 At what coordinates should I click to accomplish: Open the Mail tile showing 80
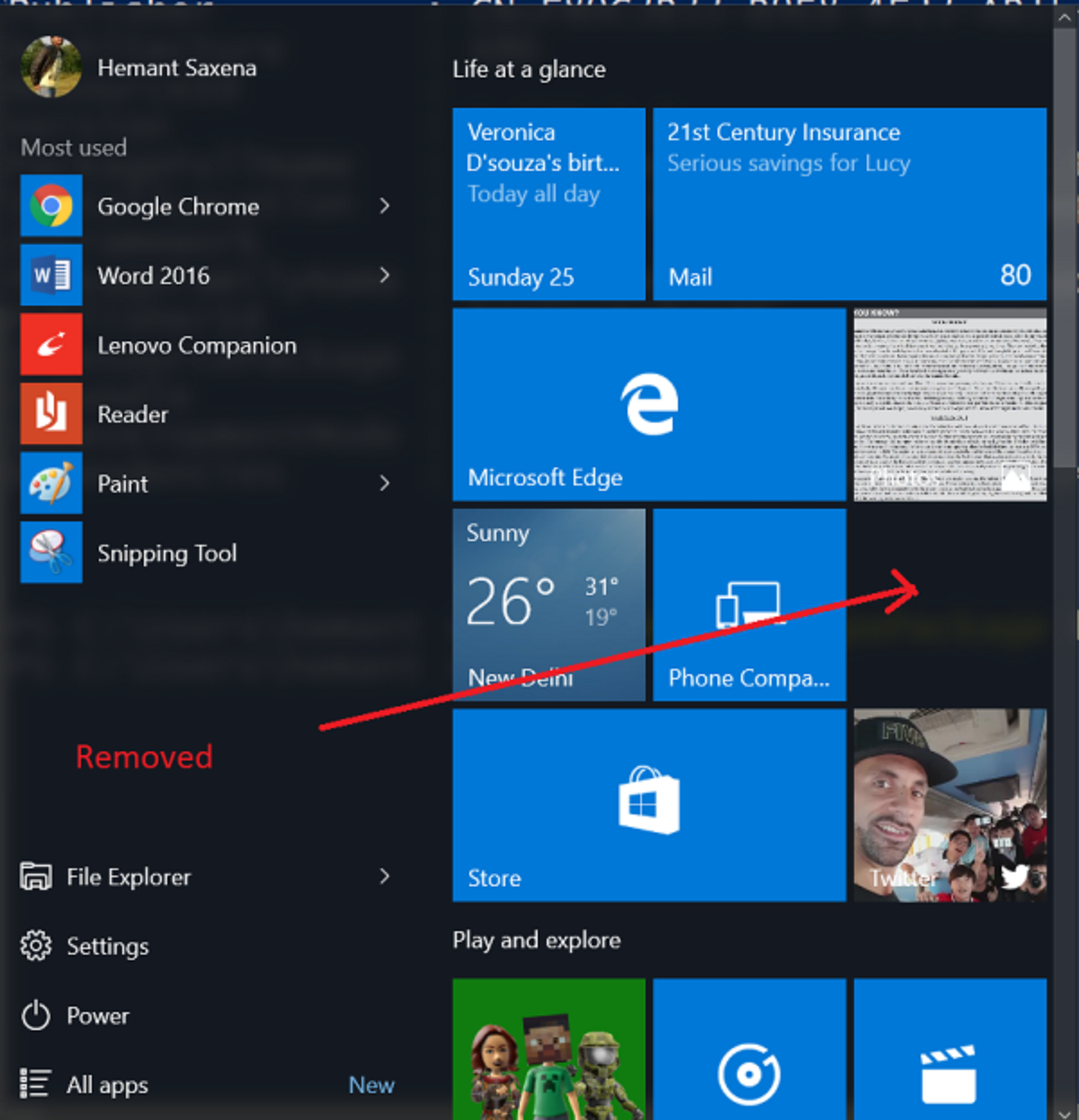pos(850,204)
